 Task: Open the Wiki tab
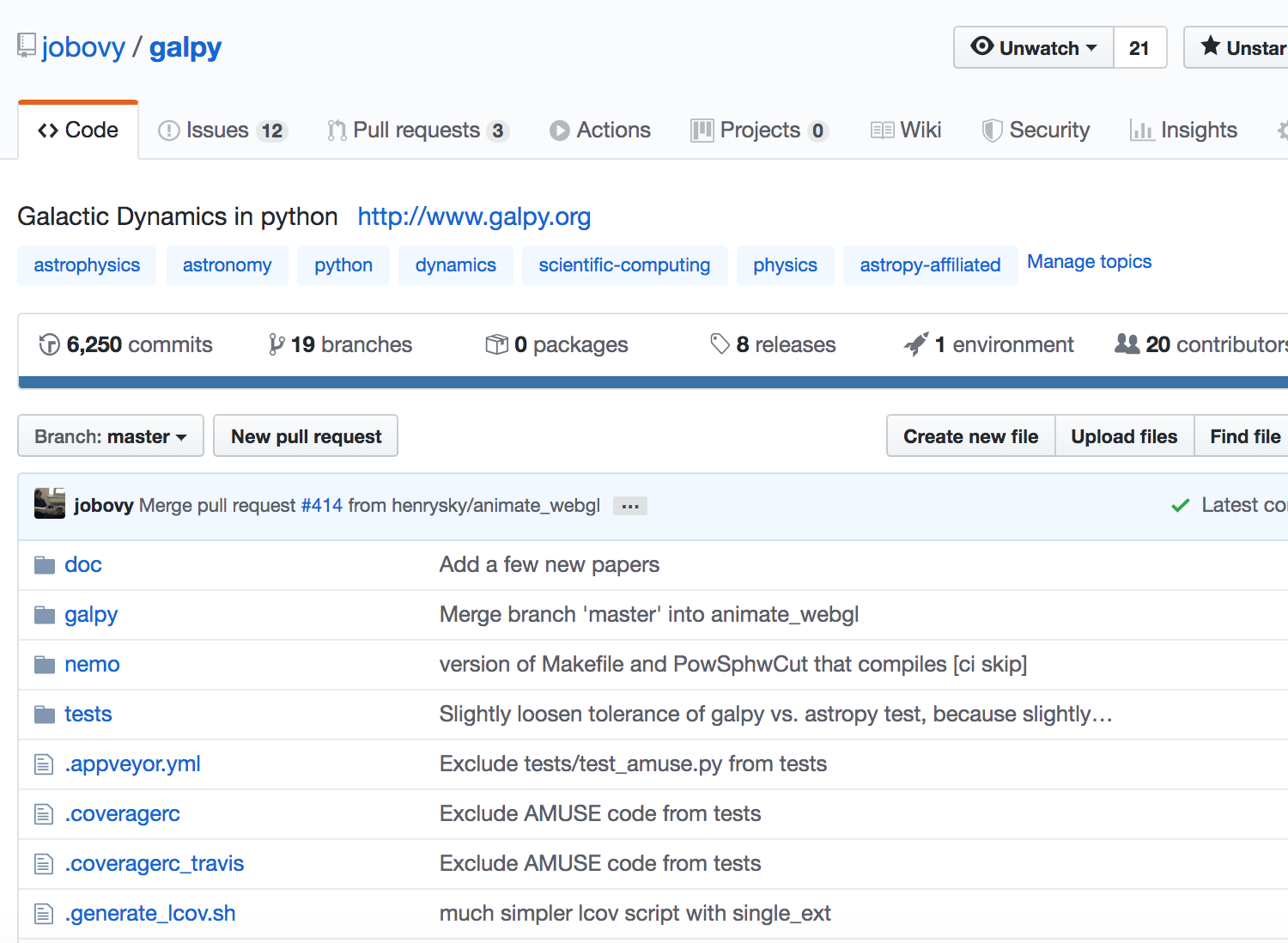pos(906,131)
